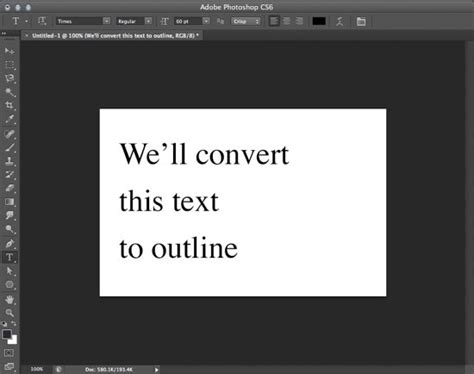Select the Healing Brush tool
Viewport: 474px width, 374px height.
9,134
